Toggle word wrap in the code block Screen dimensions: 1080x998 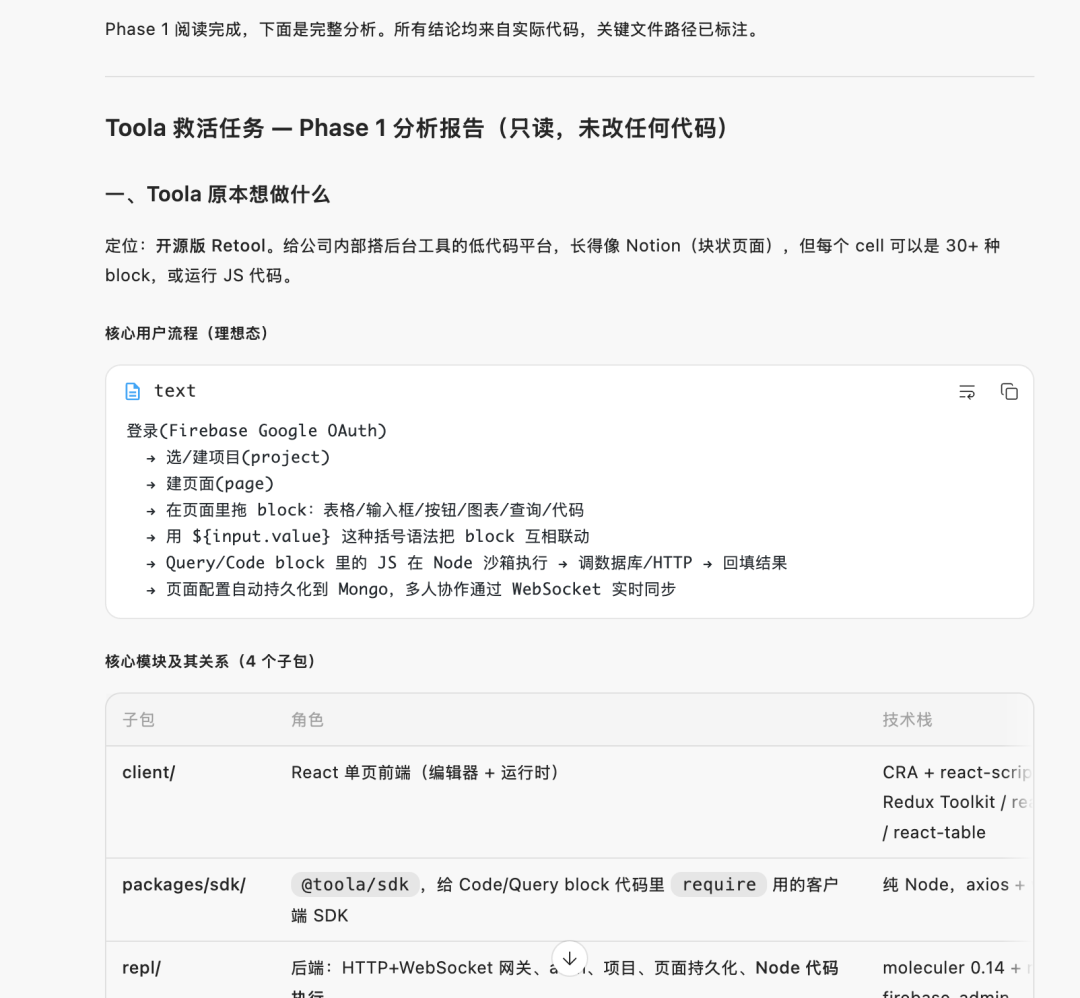(x=967, y=392)
